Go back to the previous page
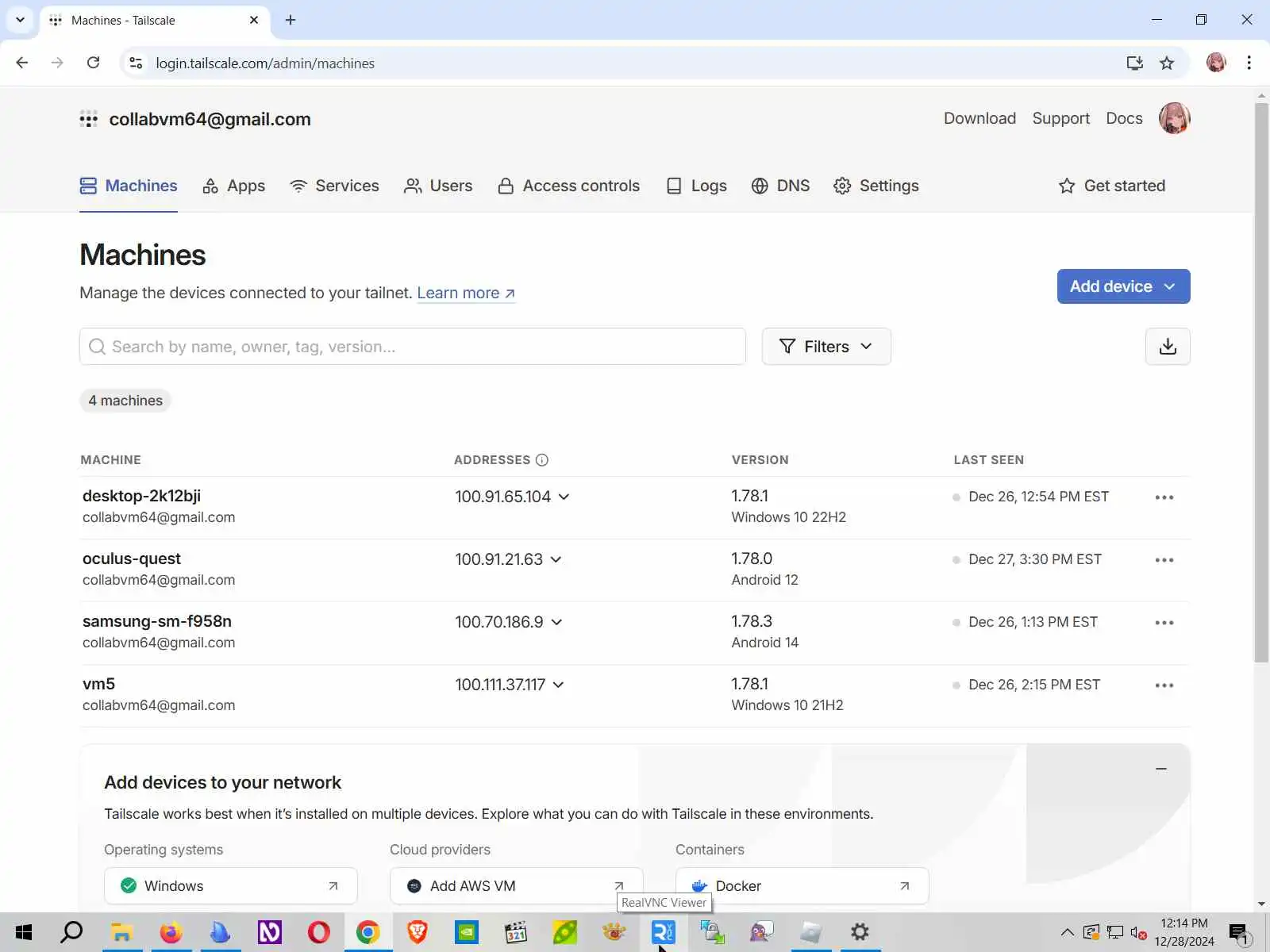 (22, 63)
